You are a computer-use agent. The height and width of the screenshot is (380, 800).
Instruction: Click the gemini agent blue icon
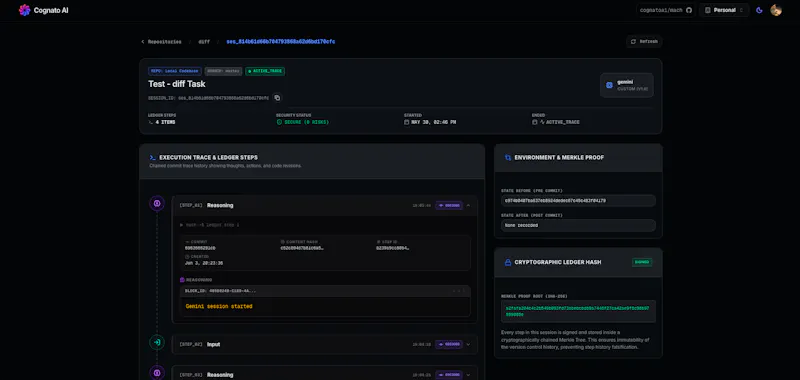(609, 85)
